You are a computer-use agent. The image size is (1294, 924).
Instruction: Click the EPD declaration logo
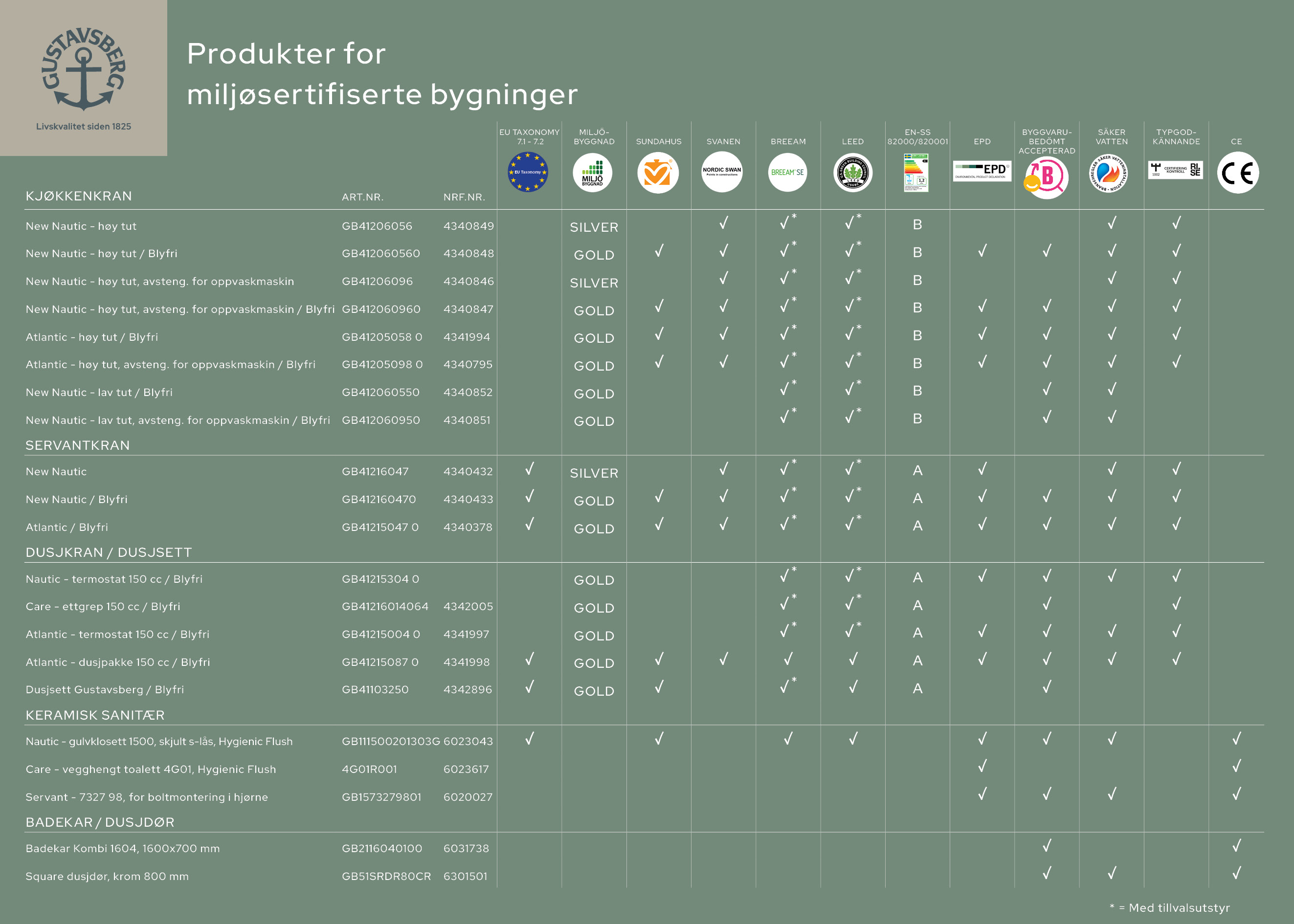tap(982, 171)
